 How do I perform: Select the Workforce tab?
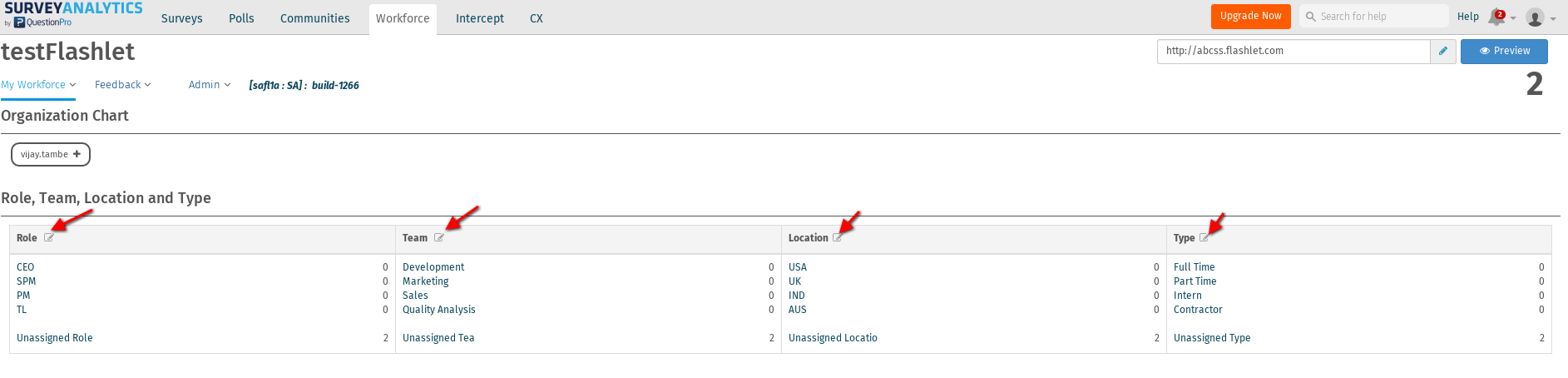click(403, 18)
